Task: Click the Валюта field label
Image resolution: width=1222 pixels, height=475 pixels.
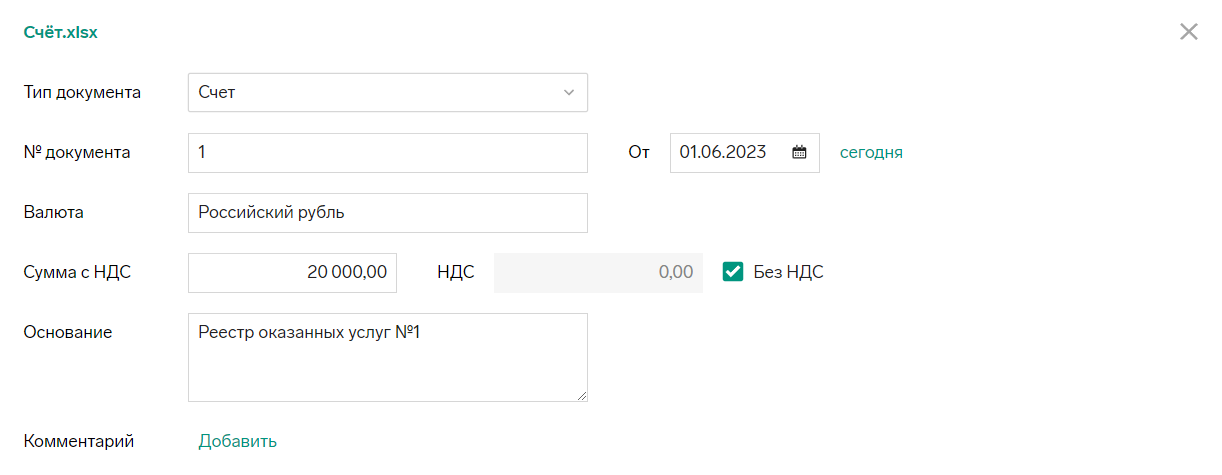Action: click(x=53, y=213)
